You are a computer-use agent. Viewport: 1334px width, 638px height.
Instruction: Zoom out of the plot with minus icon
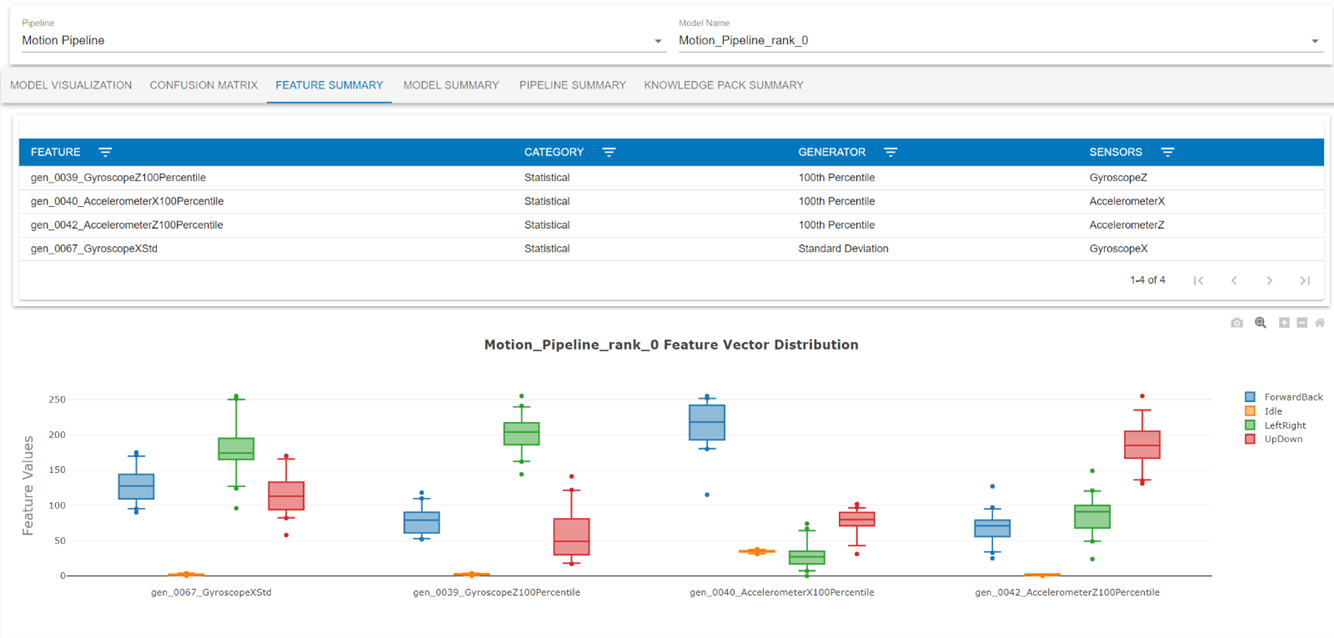point(1302,323)
